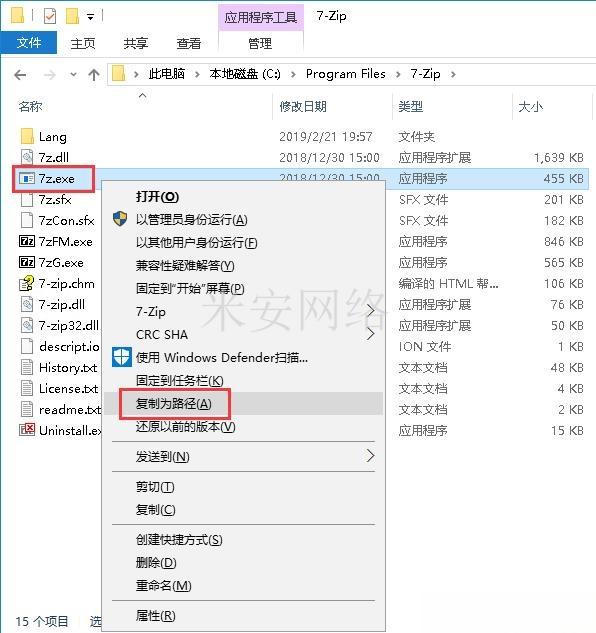Image resolution: width=596 pixels, height=633 pixels.
Task: Open the recent locations dropdown arrow
Action: [x=73, y=75]
